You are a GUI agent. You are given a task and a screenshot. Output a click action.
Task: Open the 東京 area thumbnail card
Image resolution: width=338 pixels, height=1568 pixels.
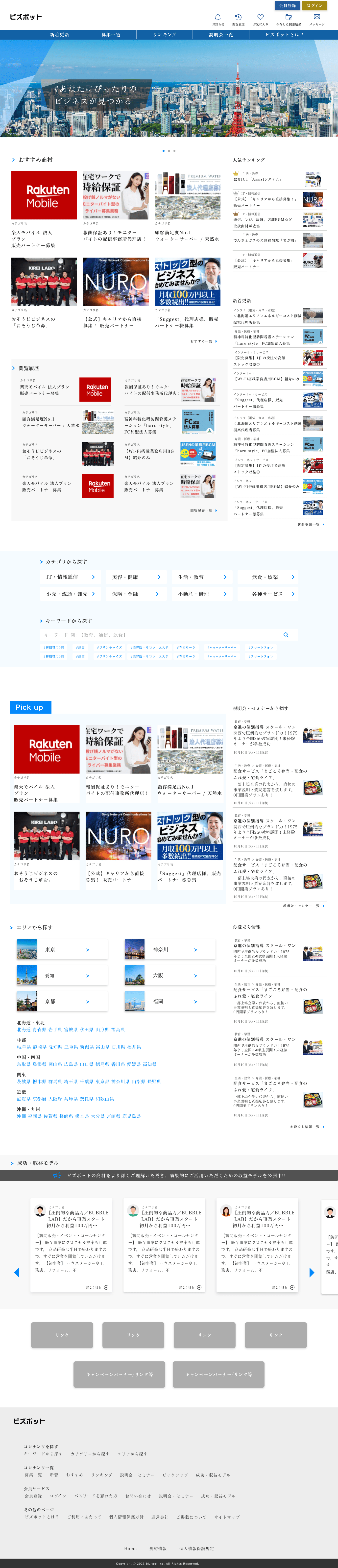pos(62,950)
